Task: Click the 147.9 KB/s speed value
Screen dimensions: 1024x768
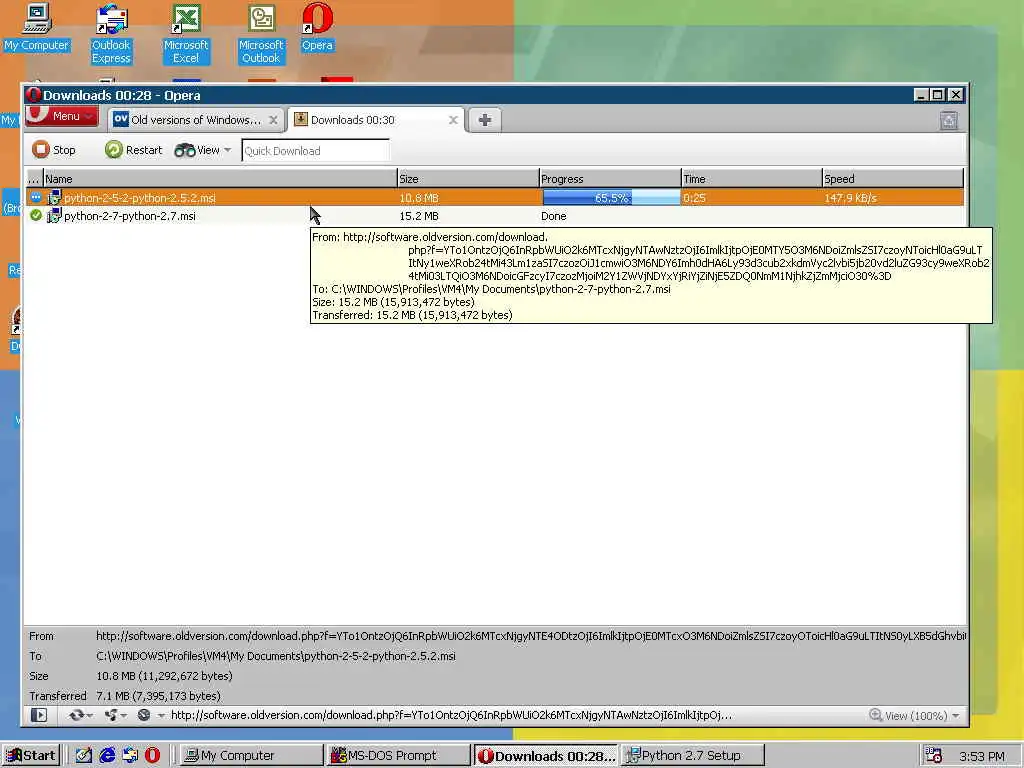Action: tap(850, 198)
